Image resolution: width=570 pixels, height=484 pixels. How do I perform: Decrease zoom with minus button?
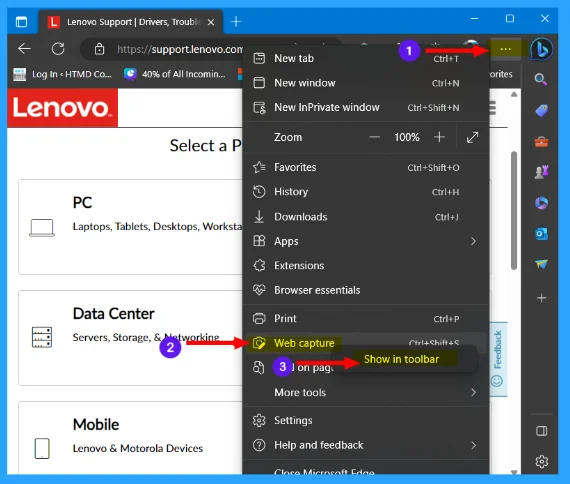tap(374, 137)
